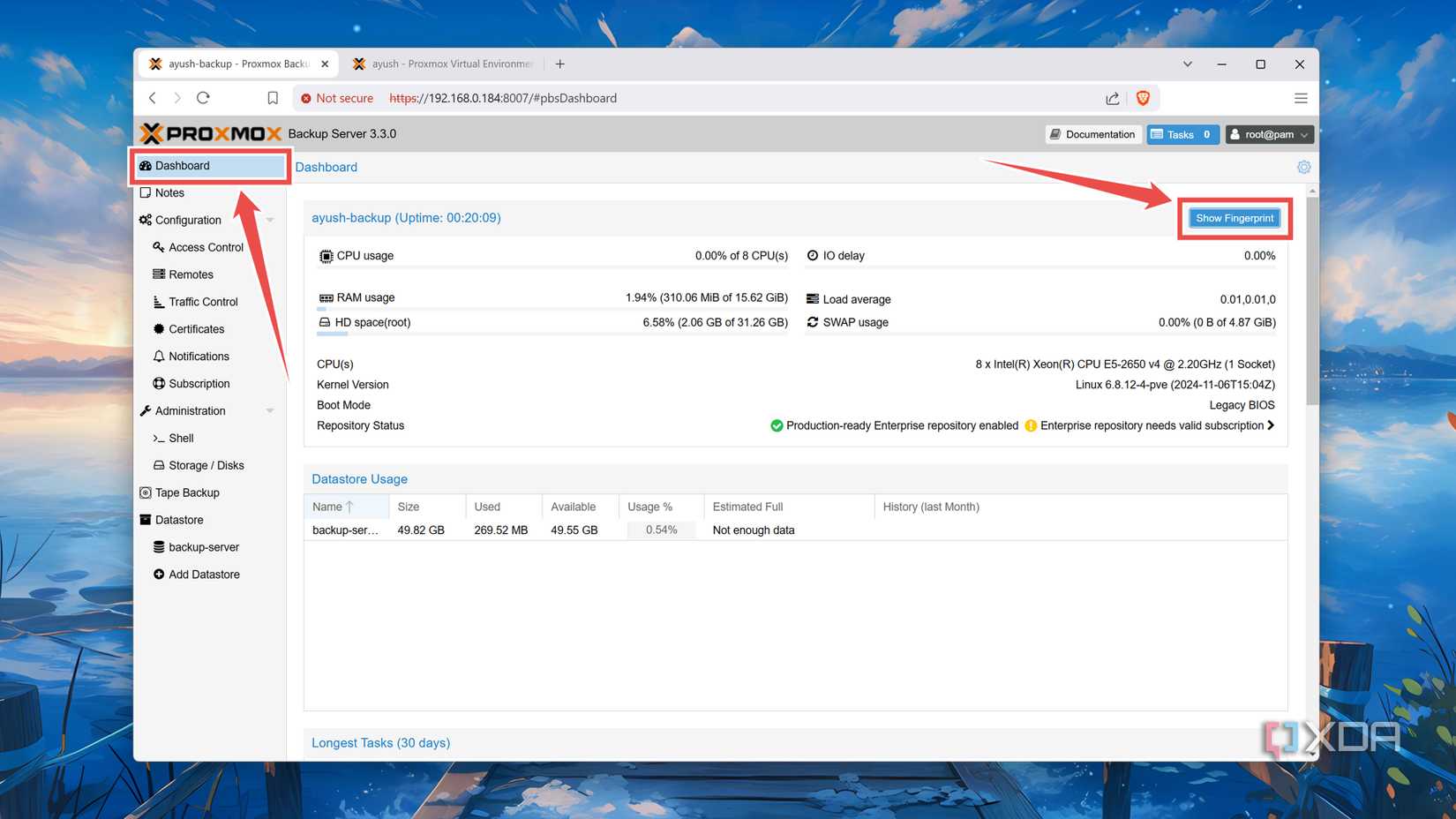Click the Longest Tasks (30 days) heading
The width and height of the screenshot is (1456, 819).
pos(380,743)
